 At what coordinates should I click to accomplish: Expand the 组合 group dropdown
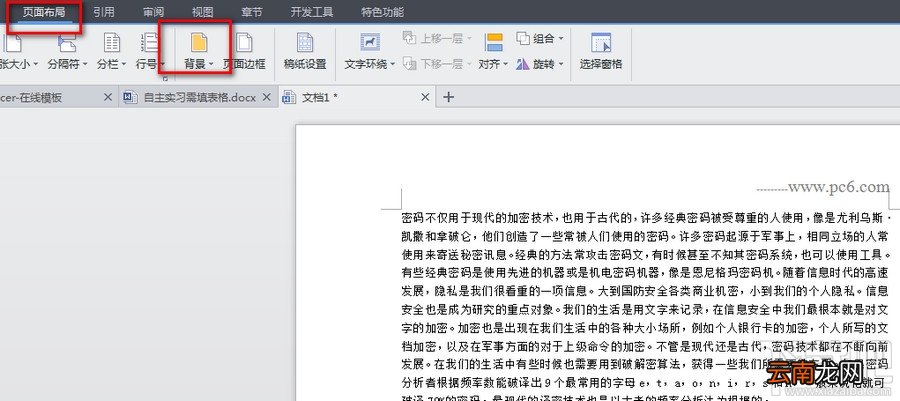pyautogui.click(x=560, y=38)
